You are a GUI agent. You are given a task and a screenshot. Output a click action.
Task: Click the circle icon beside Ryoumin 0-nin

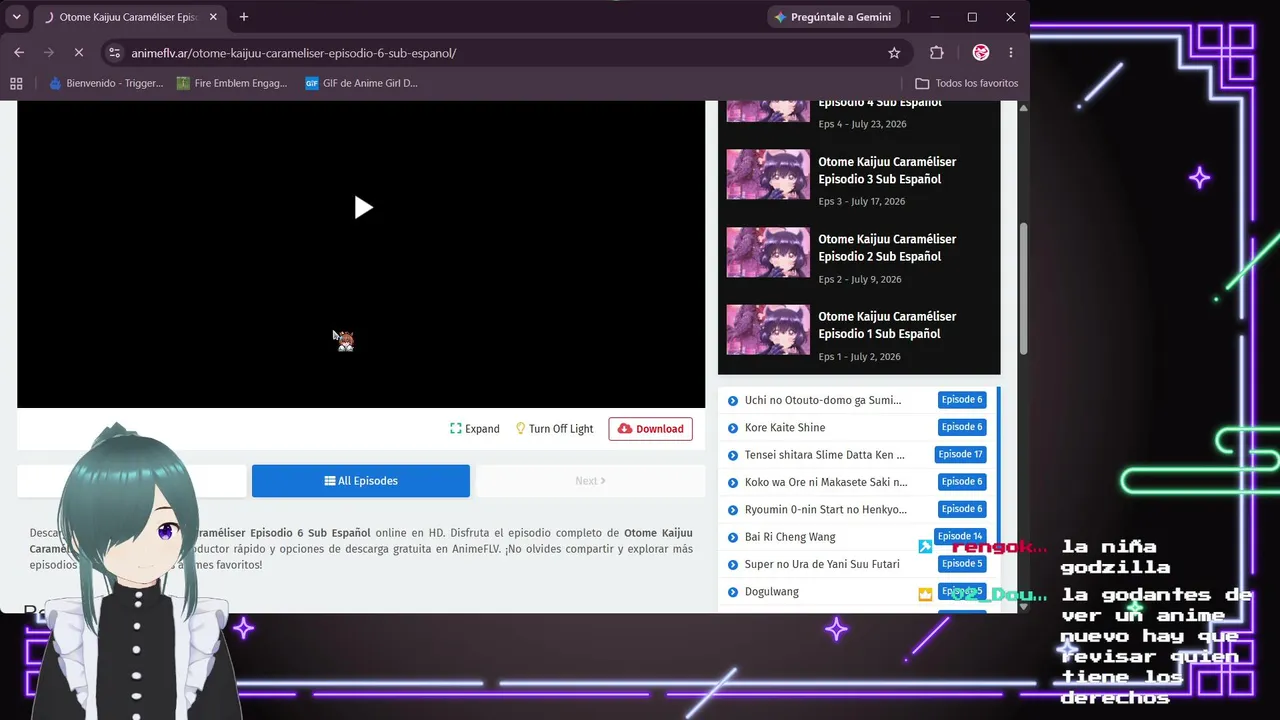click(x=733, y=510)
